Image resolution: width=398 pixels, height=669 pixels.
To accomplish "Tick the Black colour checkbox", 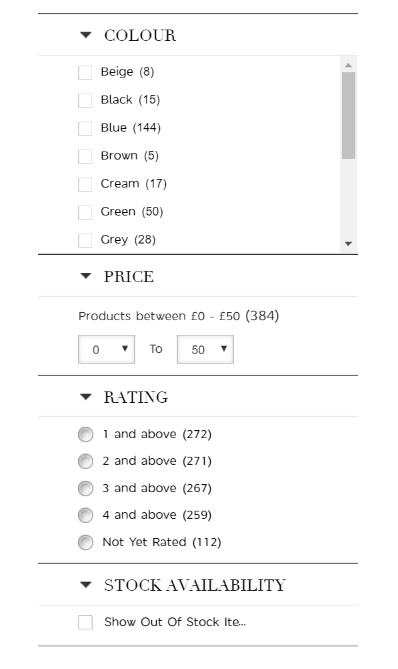I will point(85,100).
